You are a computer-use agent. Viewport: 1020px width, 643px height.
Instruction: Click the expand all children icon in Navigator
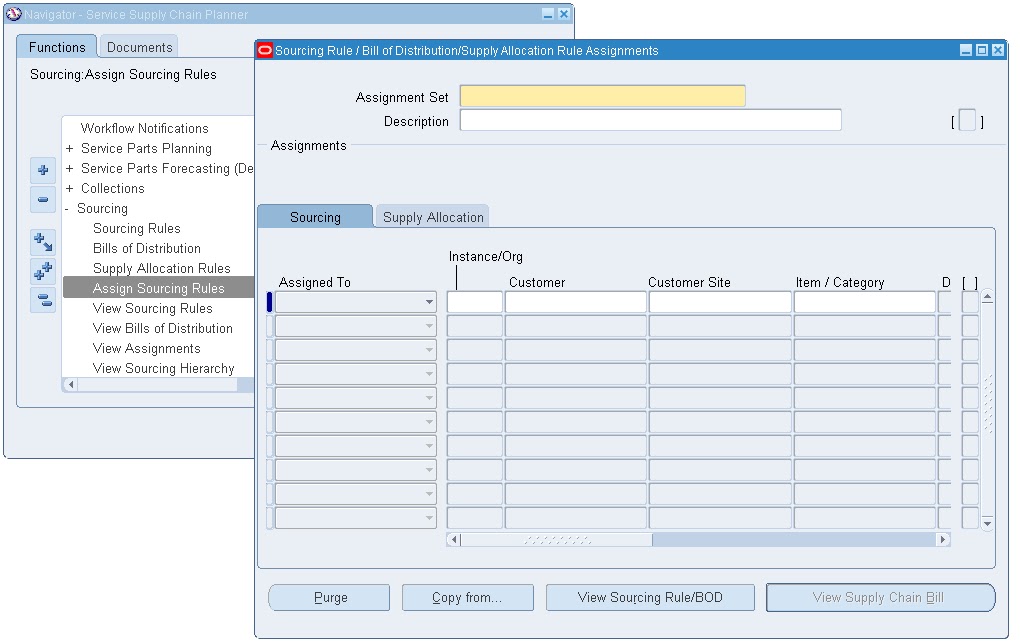[43, 242]
